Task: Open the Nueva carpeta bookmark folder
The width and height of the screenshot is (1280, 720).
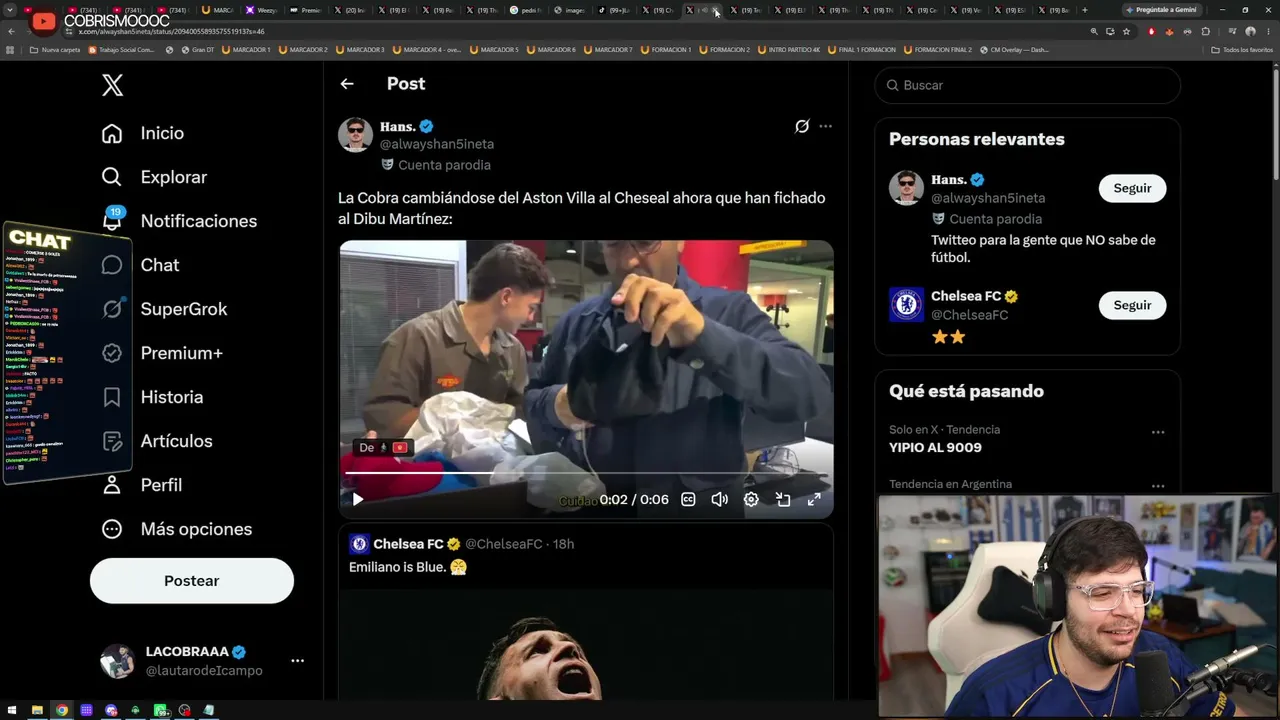Action: pos(55,50)
